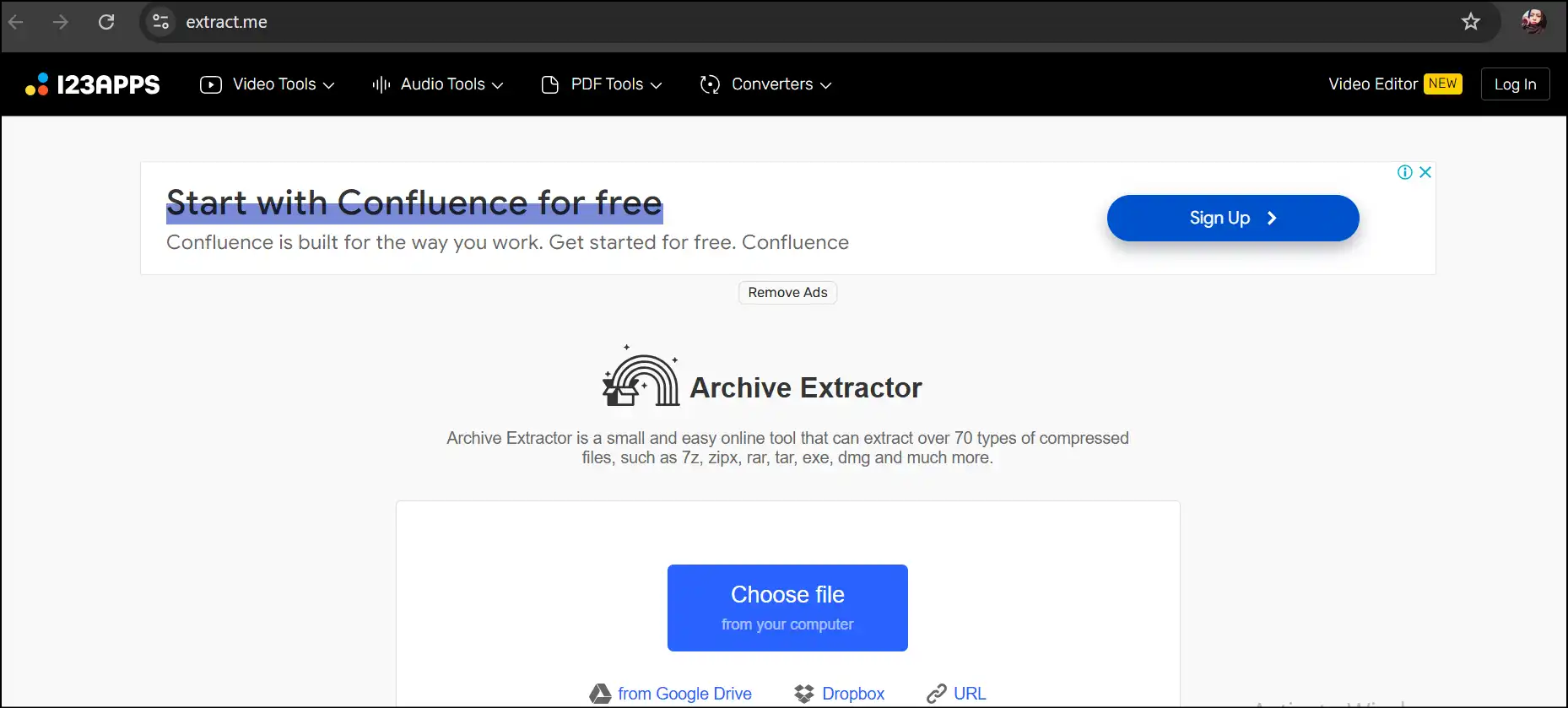Viewport: 1568px width, 708px height.
Task: Click Choose file from your computer
Action: click(x=787, y=608)
